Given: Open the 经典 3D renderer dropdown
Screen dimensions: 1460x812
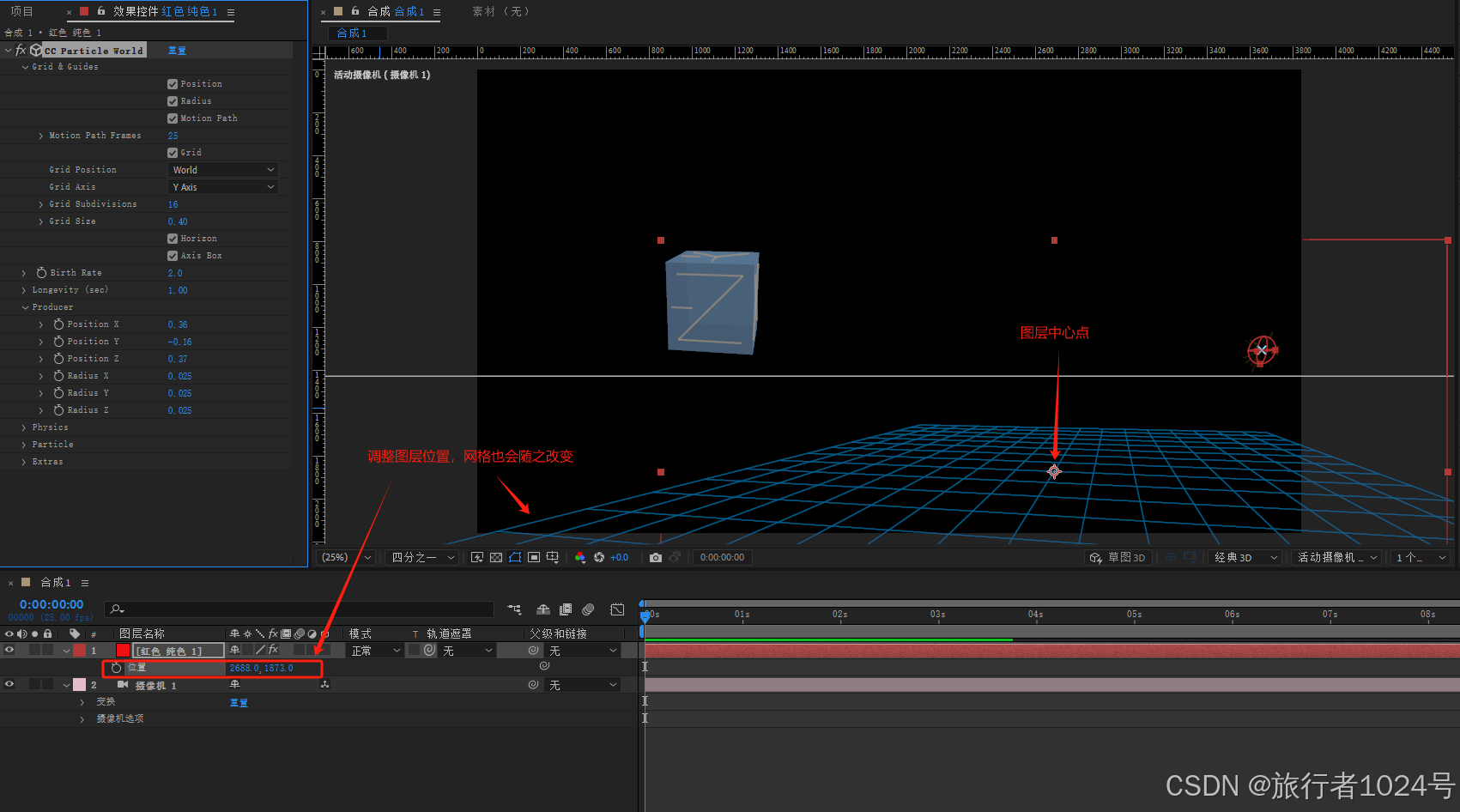Looking at the screenshot, I should click(x=1245, y=558).
